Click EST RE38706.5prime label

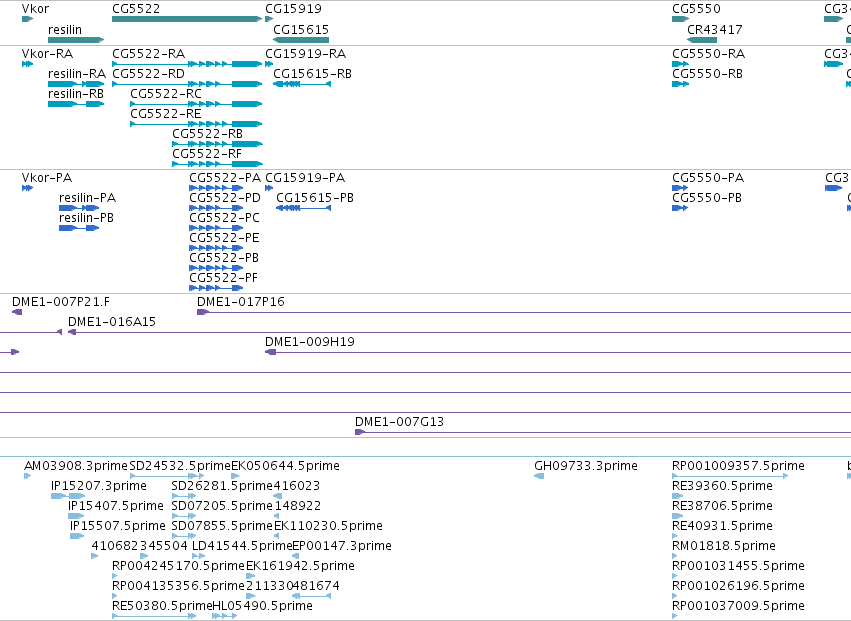pos(722,506)
